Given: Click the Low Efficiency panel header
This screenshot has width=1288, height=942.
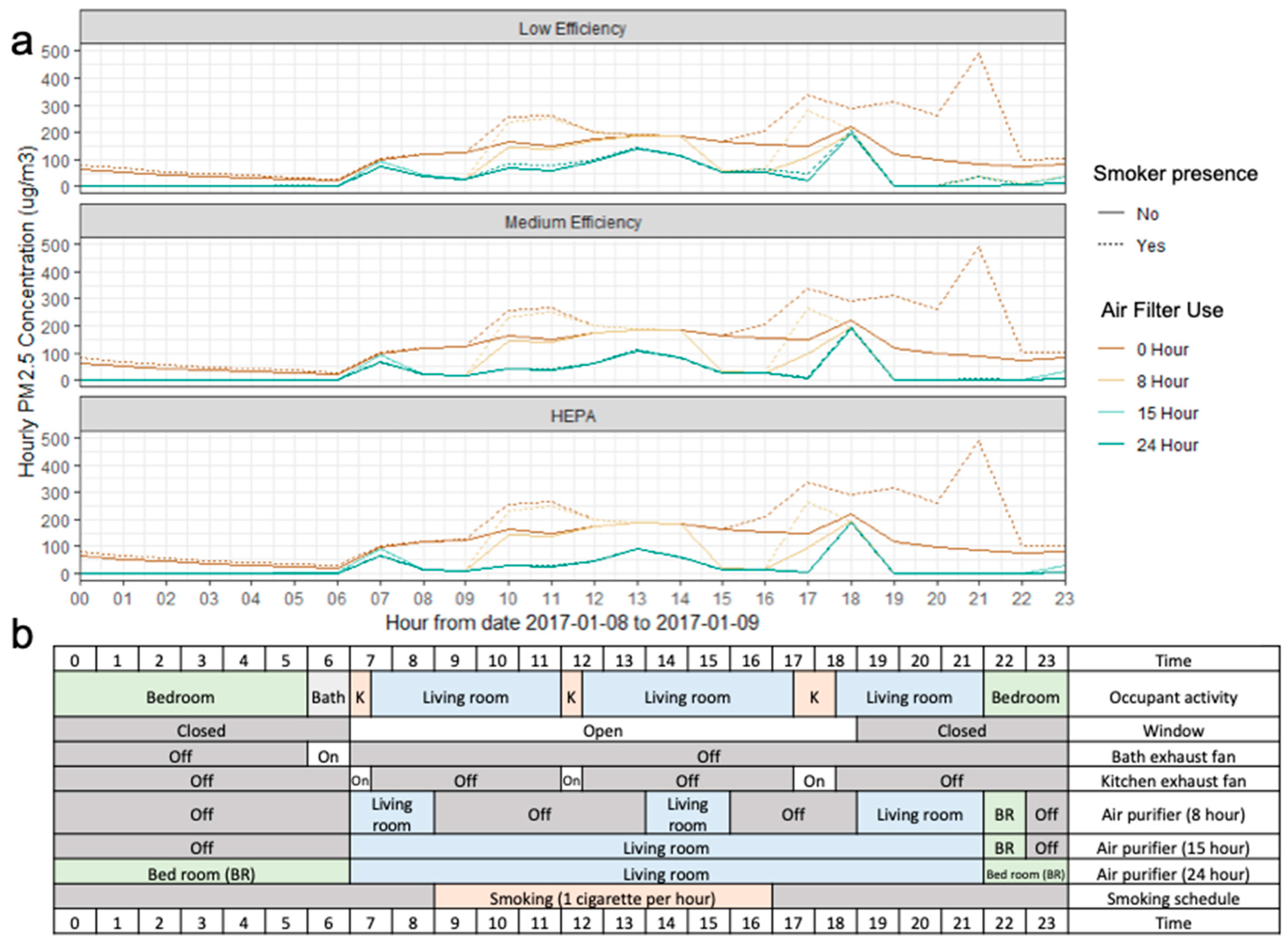Looking at the screenshot, I should click(x=572, y=28).
